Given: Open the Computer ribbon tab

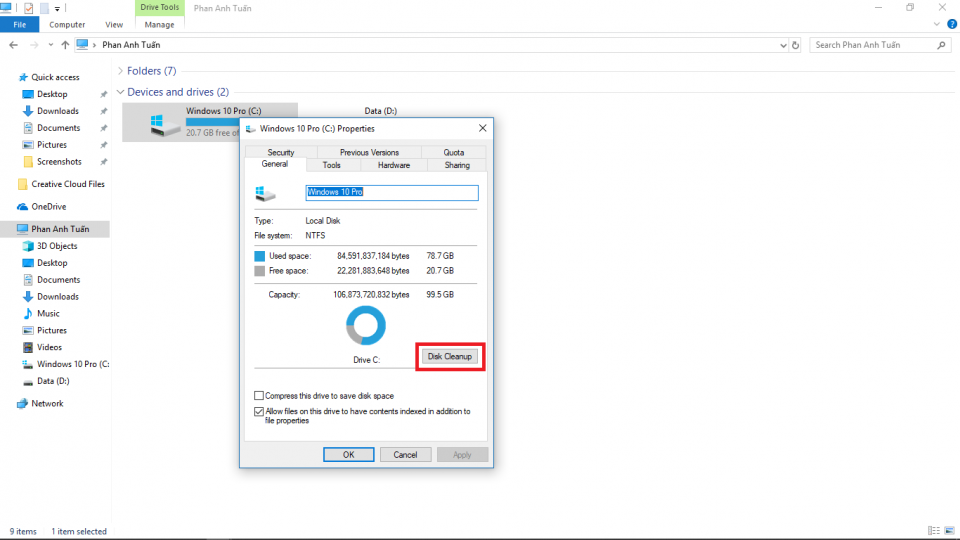Looking at the screenshot, I should [x=67, y=24].
